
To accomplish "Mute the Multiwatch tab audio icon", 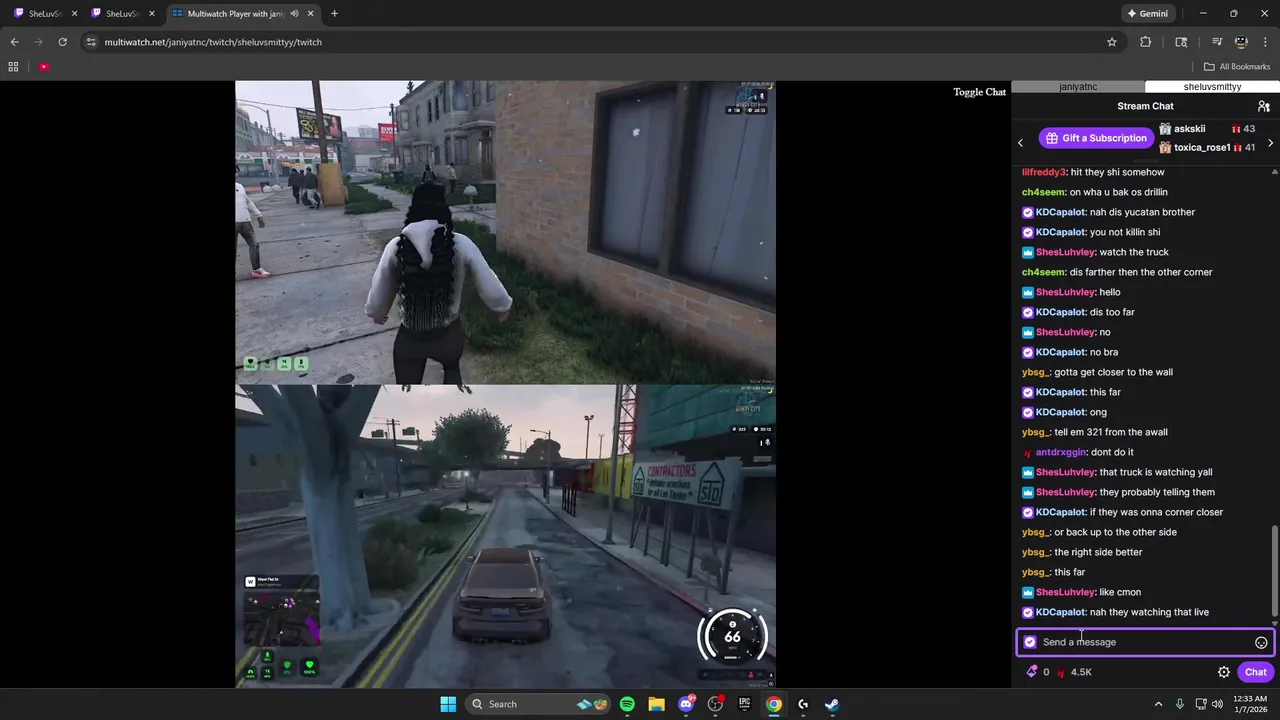I will 294,14.
